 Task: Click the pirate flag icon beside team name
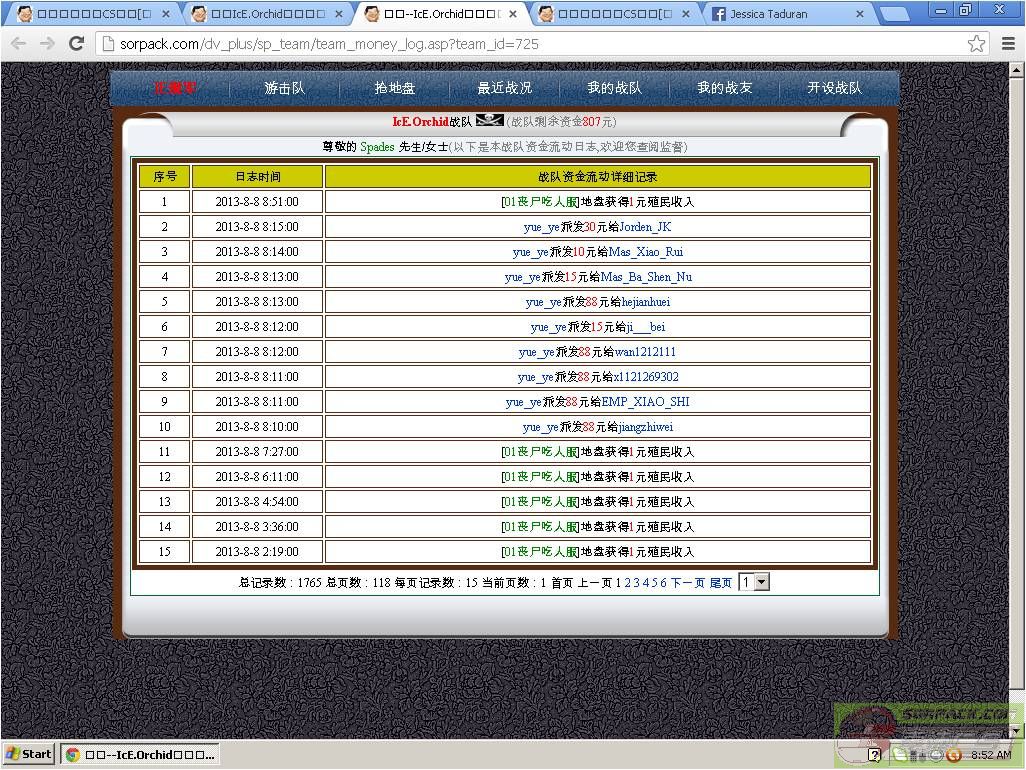point(489,121)
